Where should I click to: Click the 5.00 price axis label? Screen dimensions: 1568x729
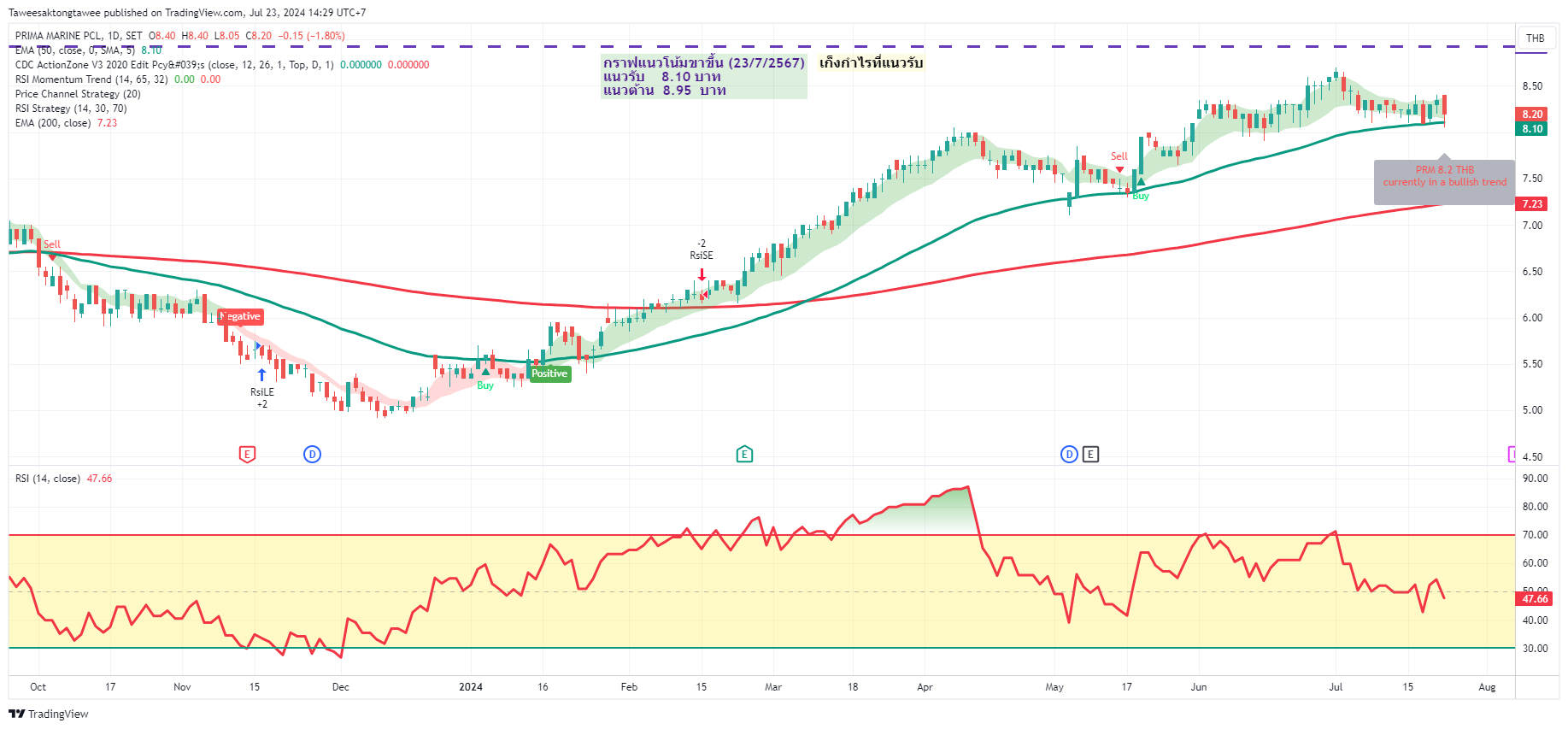1532,410
